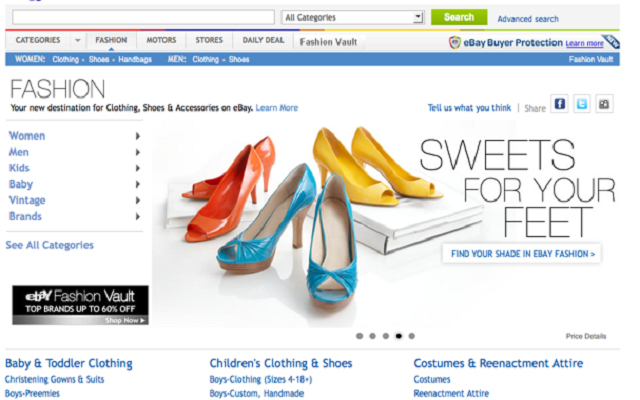Select the first carousel slide dot
Image resolution: width=640 pixels, height=400 pixels.
(x=359, y=336)
